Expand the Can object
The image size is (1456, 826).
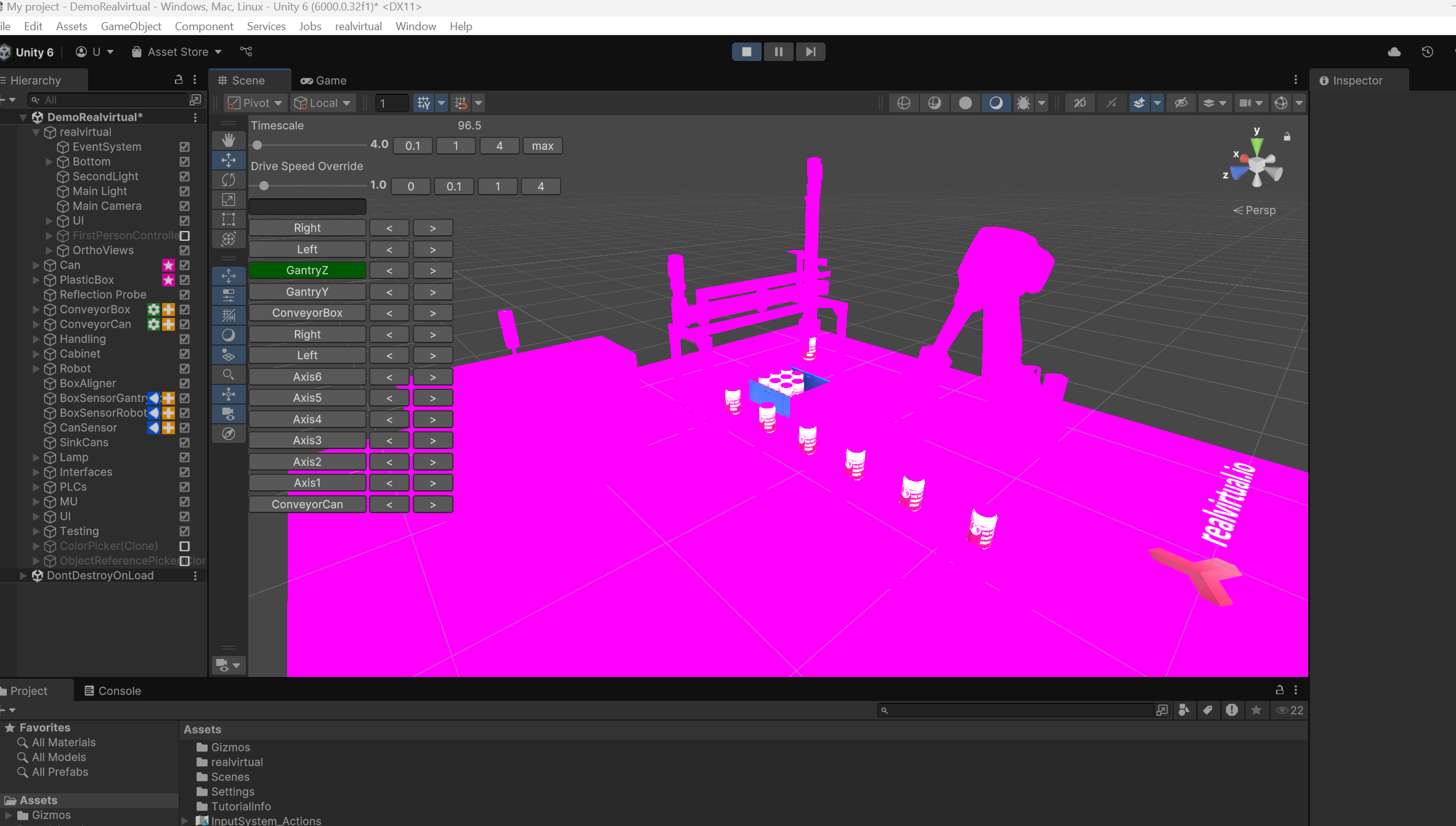(36, 265)
